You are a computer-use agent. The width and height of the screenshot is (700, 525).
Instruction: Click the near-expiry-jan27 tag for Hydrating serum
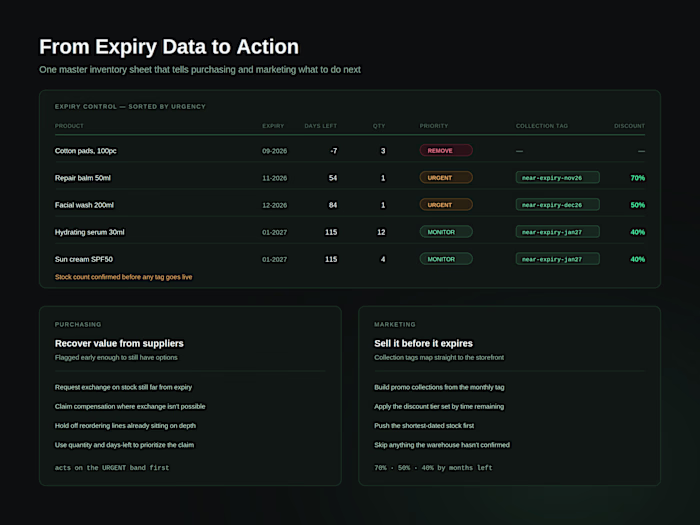(x=557, y=232)
